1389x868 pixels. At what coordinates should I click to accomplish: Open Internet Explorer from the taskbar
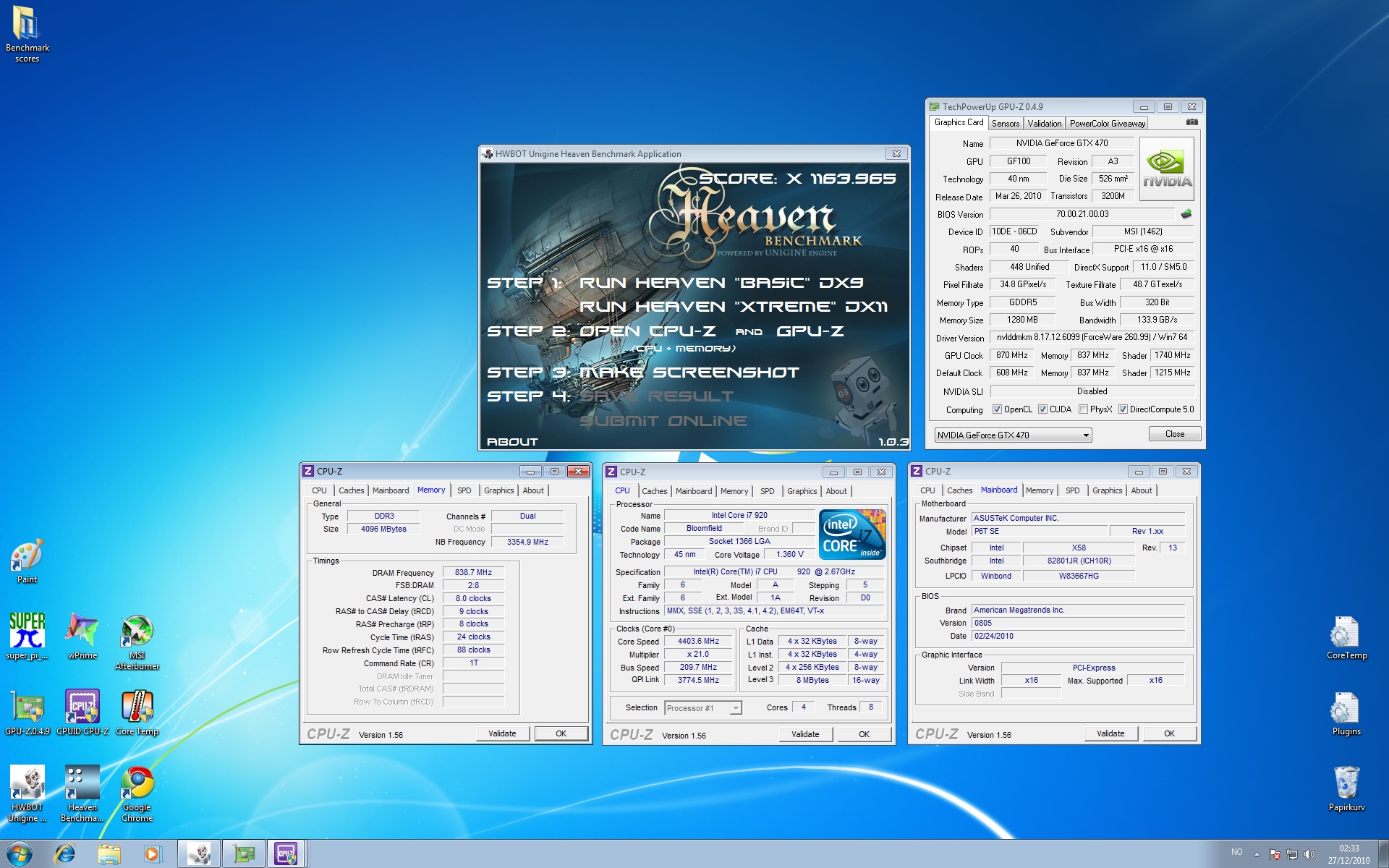65,854
